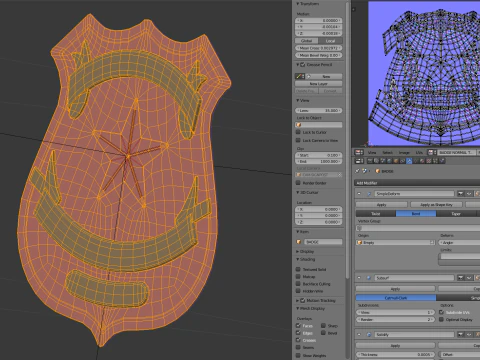Image resolution: width=480 pixels, height=360 pixels.
Task: Select the Taper deform mode tab
Action: click(456, 213)
